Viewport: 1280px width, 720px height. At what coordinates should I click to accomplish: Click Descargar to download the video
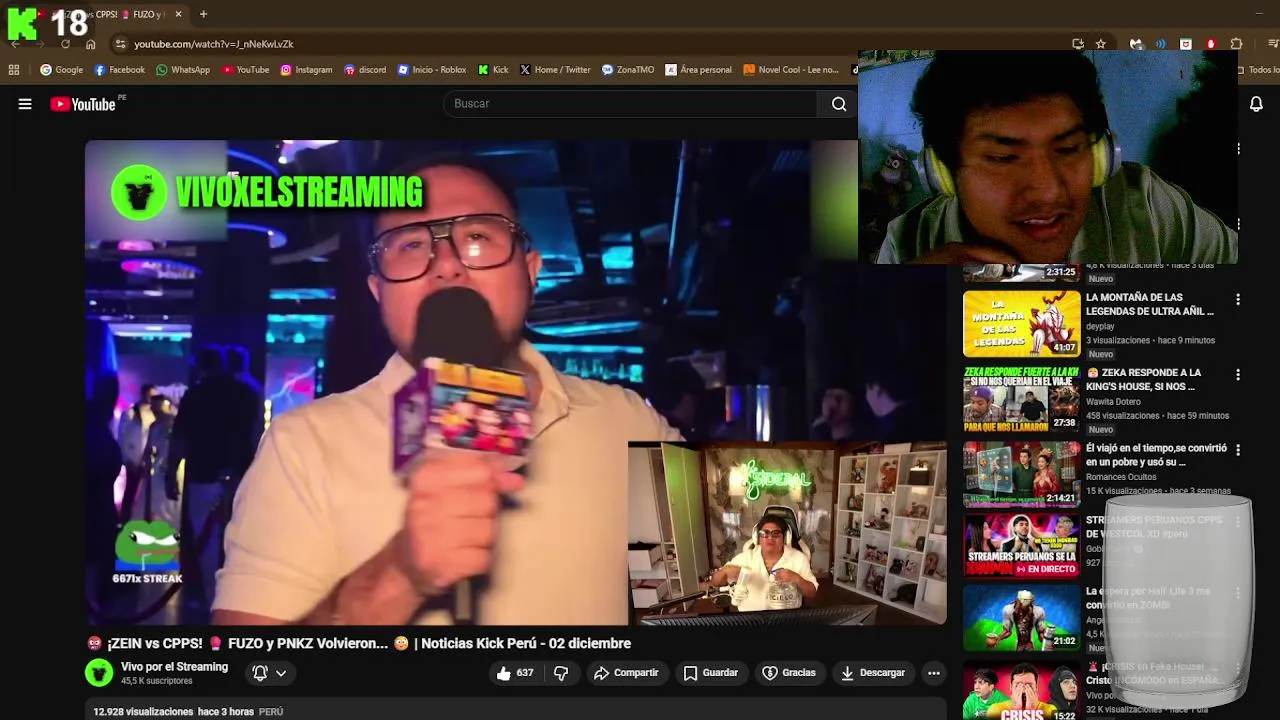[872, 673]
